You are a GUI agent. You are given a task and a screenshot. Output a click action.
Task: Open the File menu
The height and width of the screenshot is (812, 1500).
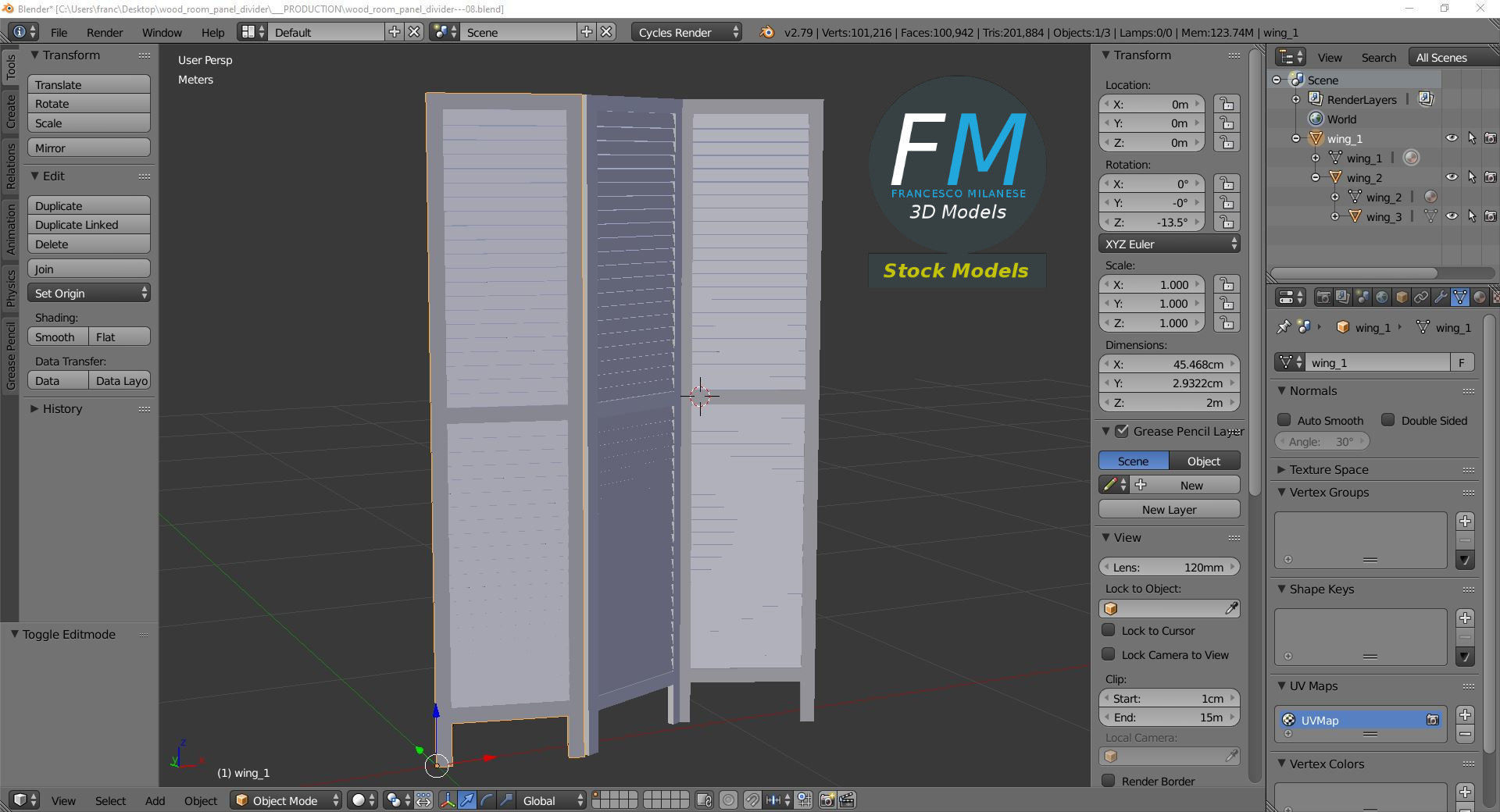(59, 32)
